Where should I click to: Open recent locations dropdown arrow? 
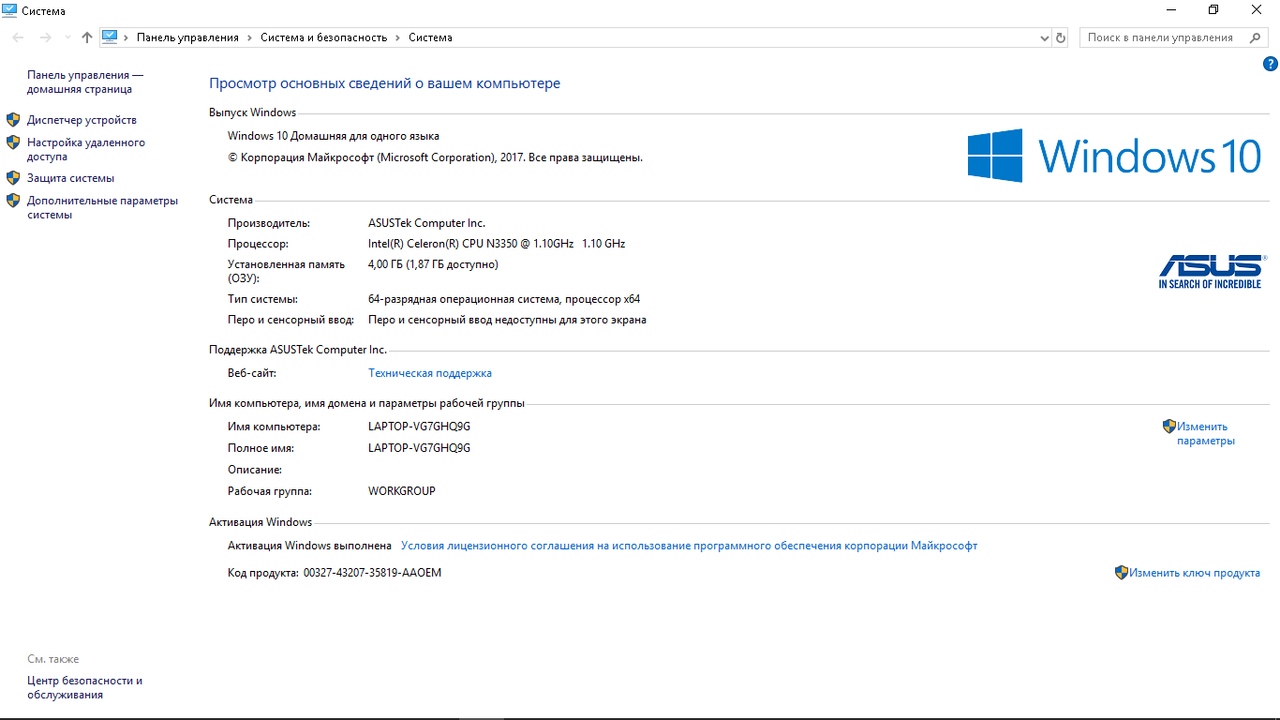pos(67,38)
